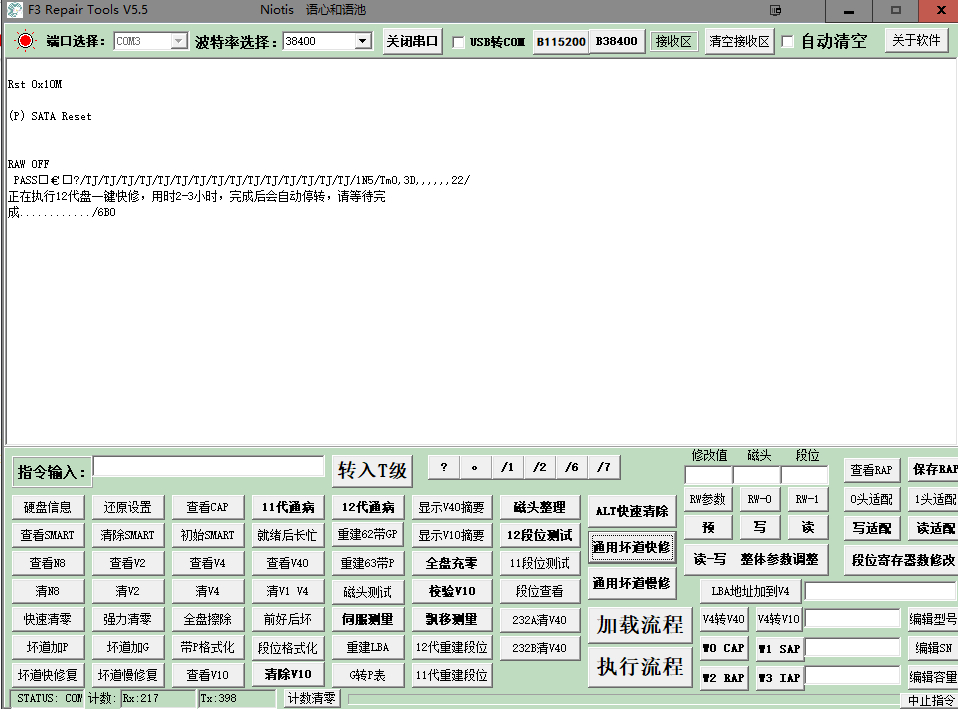Click the title bar extra window icon
958x709 pixels.
tap(775, 10)
